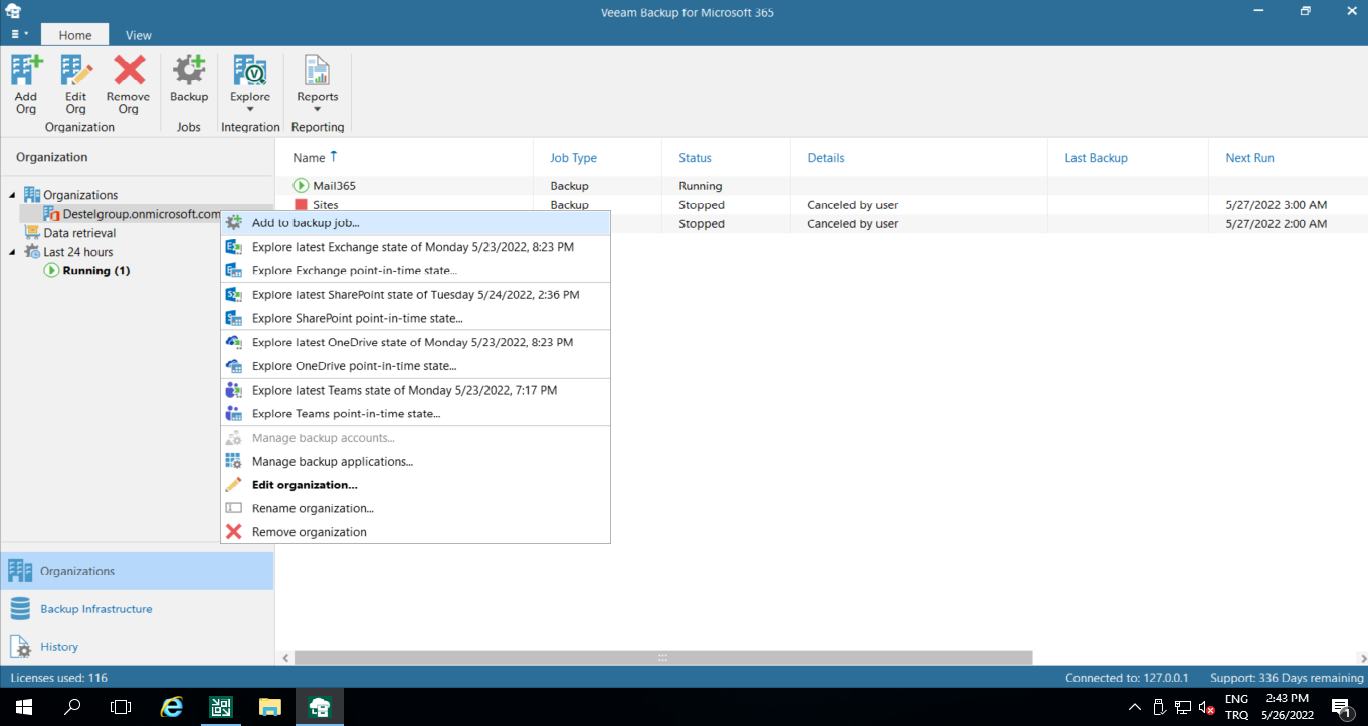Show hidden system tray icons
The height and width of the screenshot is (726, 1368).
pos(1135,707)
